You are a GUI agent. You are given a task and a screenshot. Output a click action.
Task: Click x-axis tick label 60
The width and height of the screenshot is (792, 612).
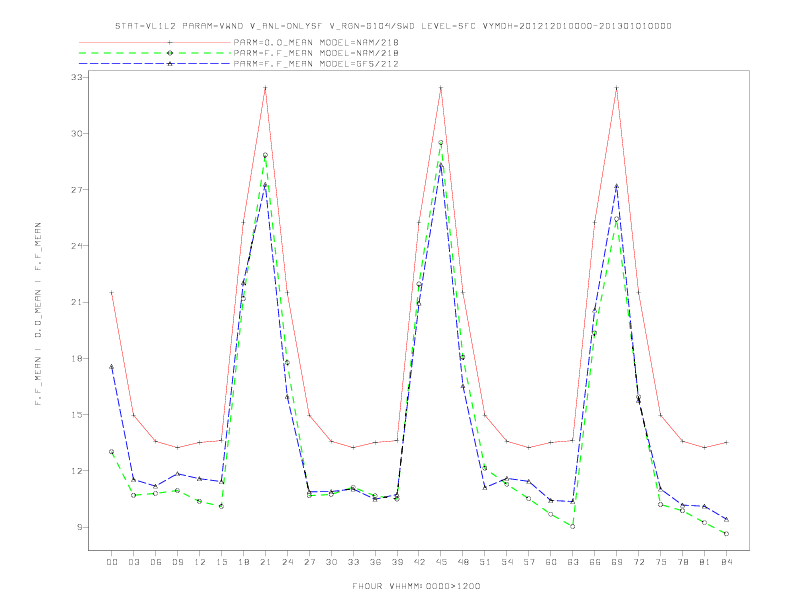pos(551,562)
